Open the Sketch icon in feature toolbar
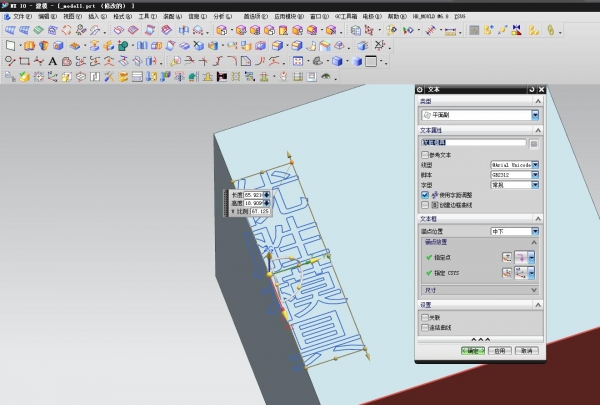This screenshot has width=600, height=405. (11, 46)
